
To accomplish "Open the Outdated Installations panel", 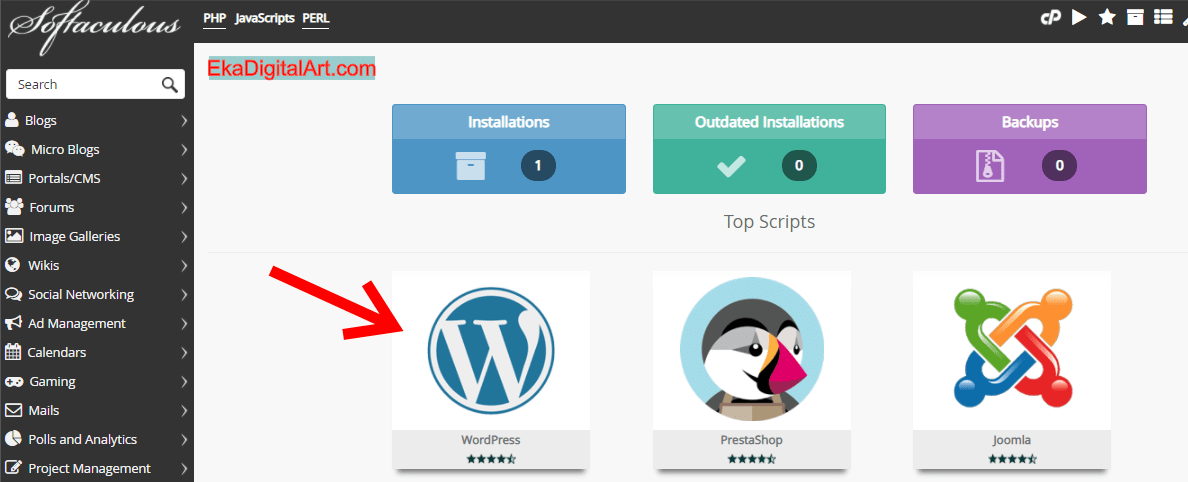I will (769, 149).
